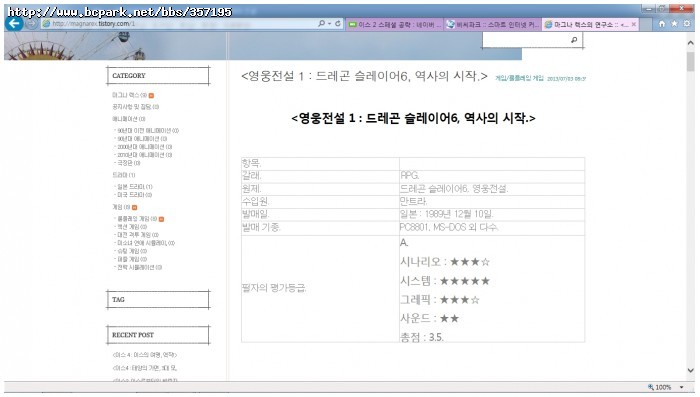This screenshot has height=397, width=700.
Task: Click the page favicon in the address bar
Action: coord(46,24)
